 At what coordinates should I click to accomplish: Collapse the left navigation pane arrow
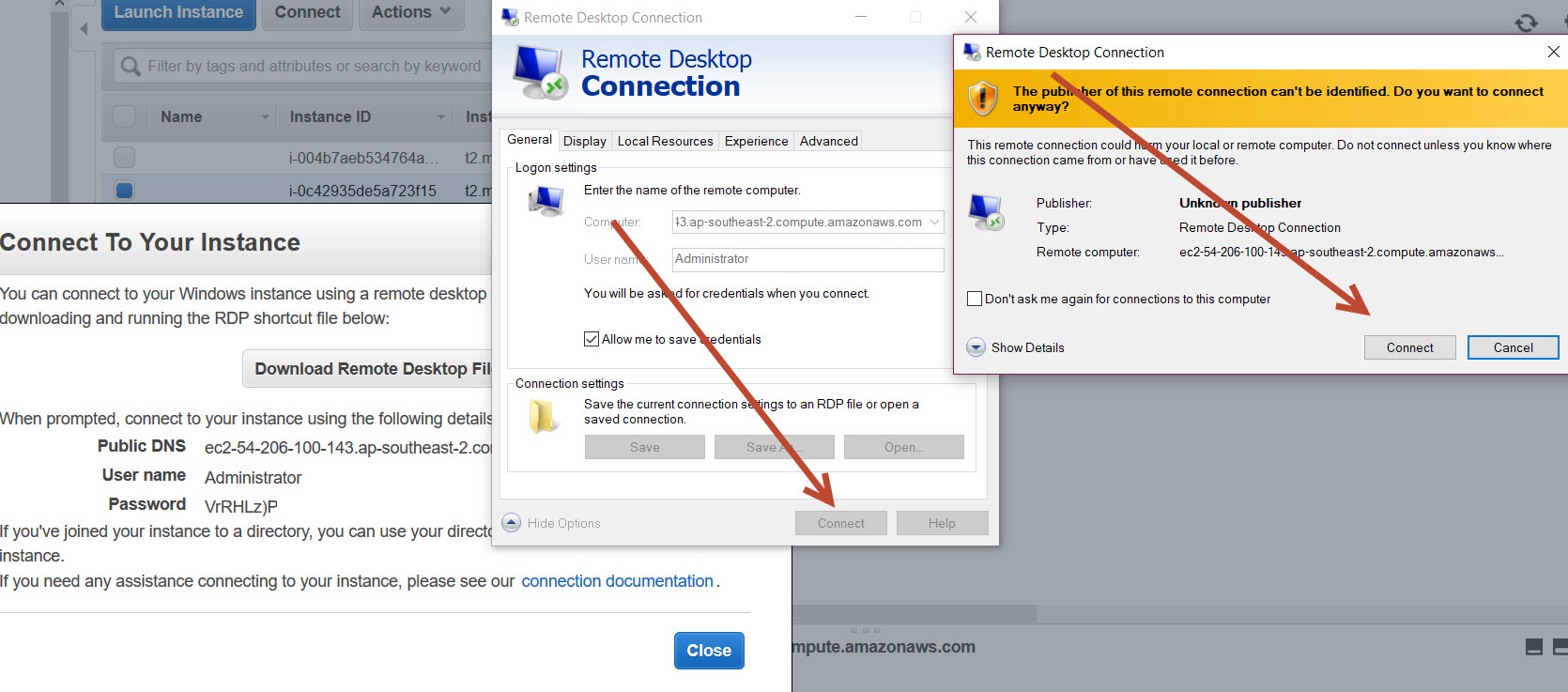(x=84, y=29)
